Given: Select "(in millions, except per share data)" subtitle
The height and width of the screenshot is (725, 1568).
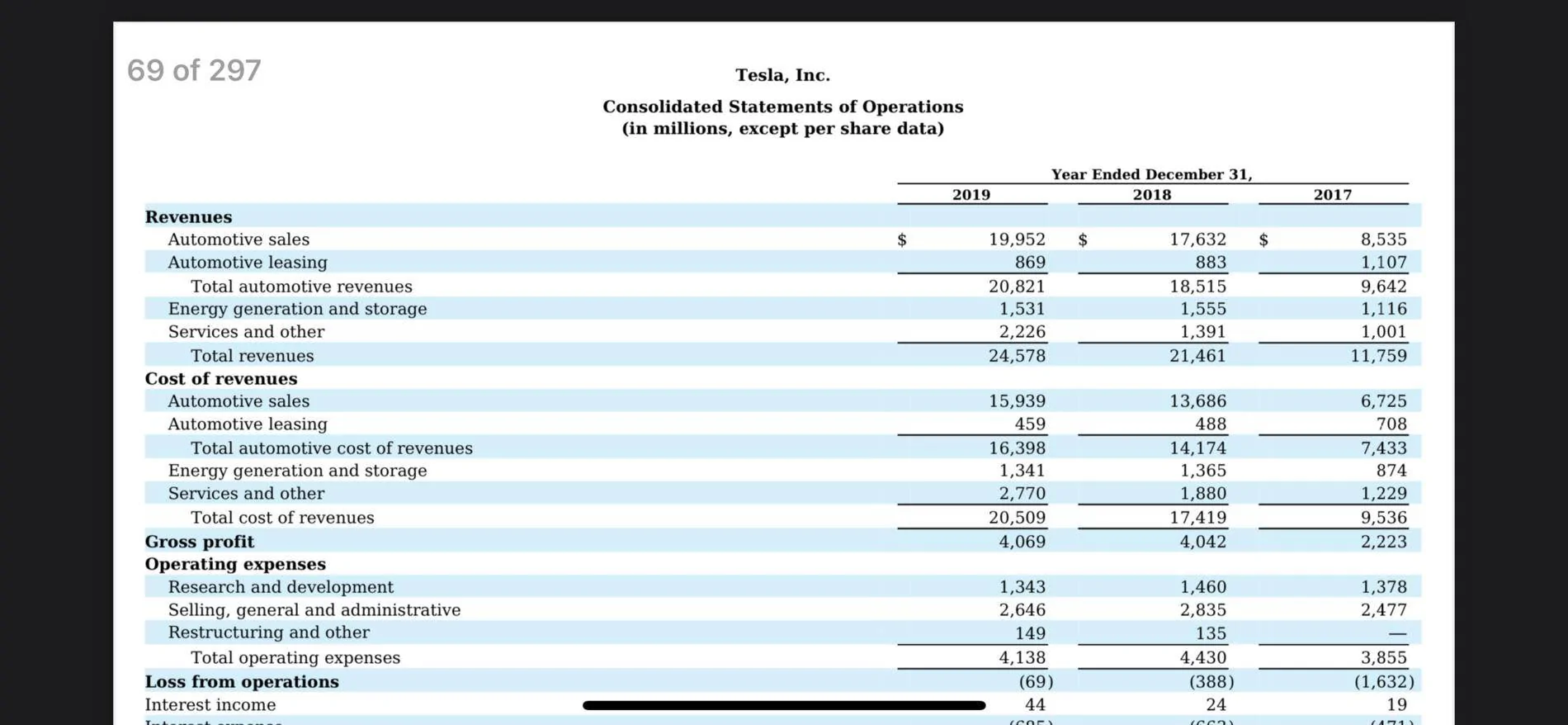Looking at the screenshot, I should pos(782,129).
